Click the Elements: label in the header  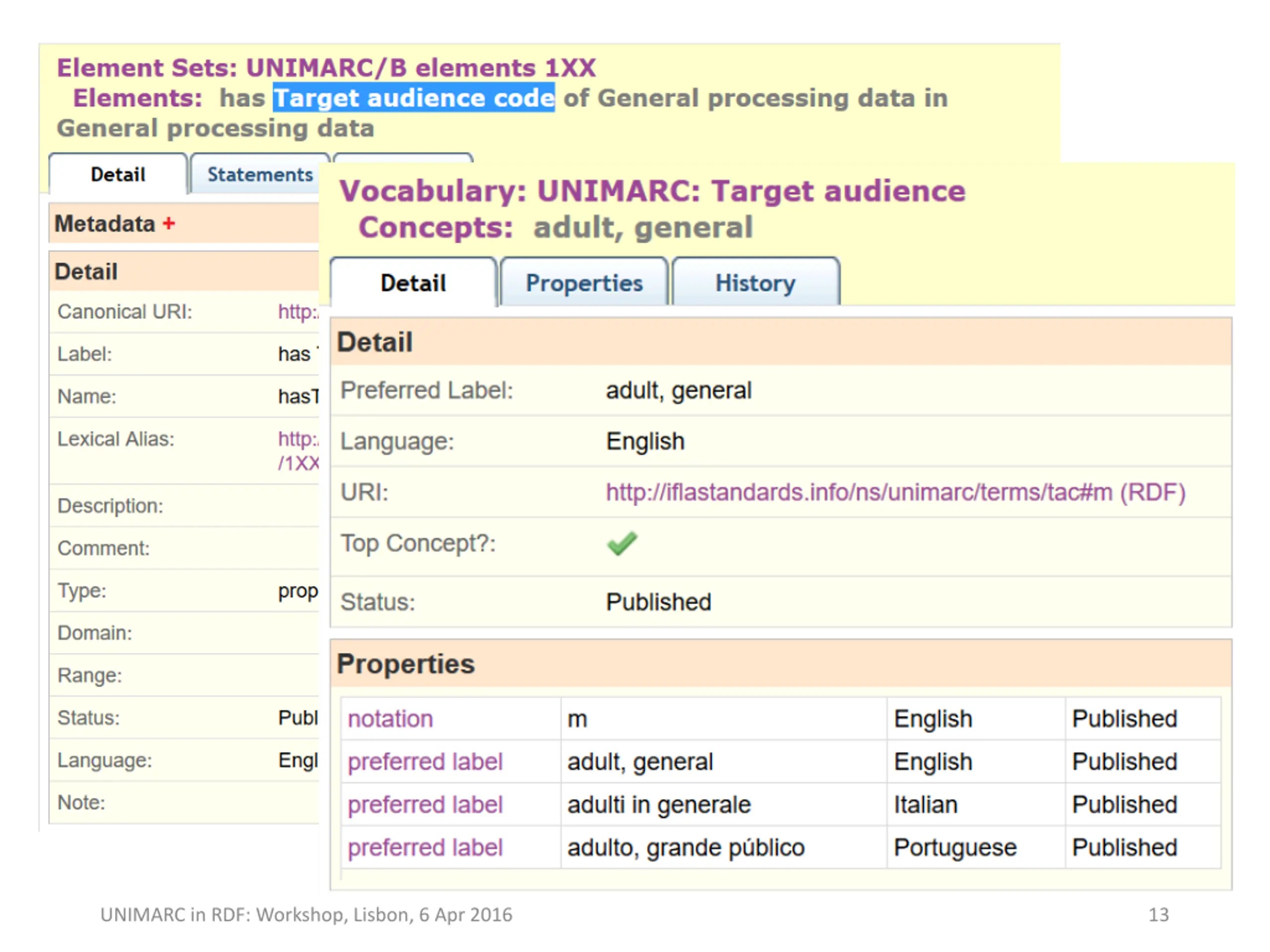pos(138,98)
